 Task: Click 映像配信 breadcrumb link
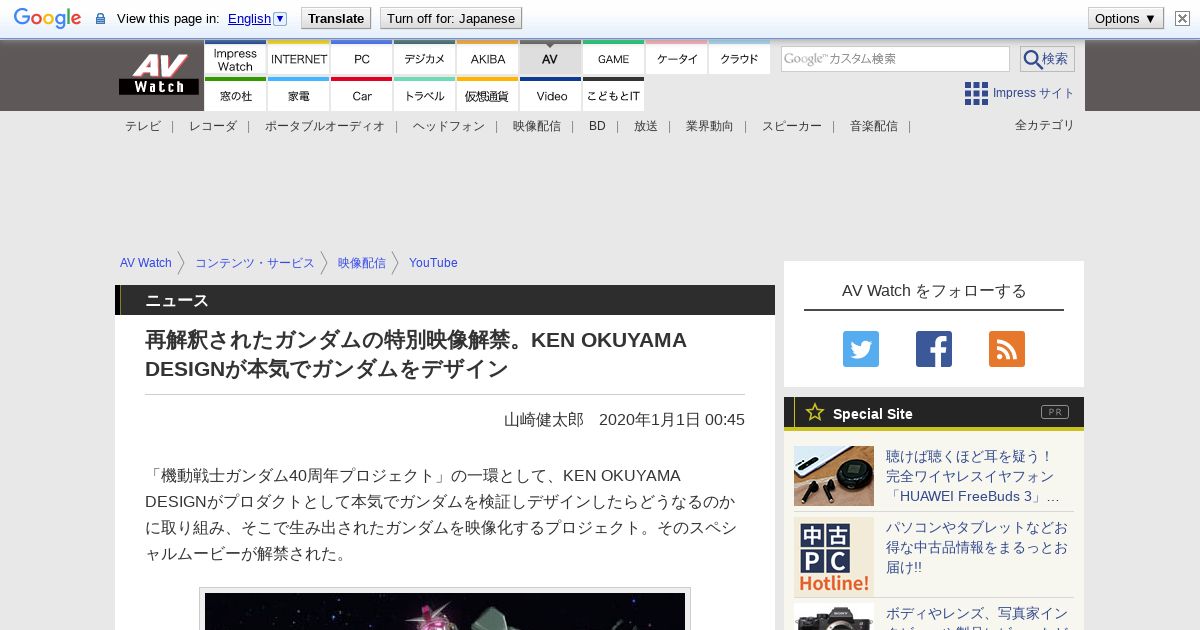pos(361,263)
